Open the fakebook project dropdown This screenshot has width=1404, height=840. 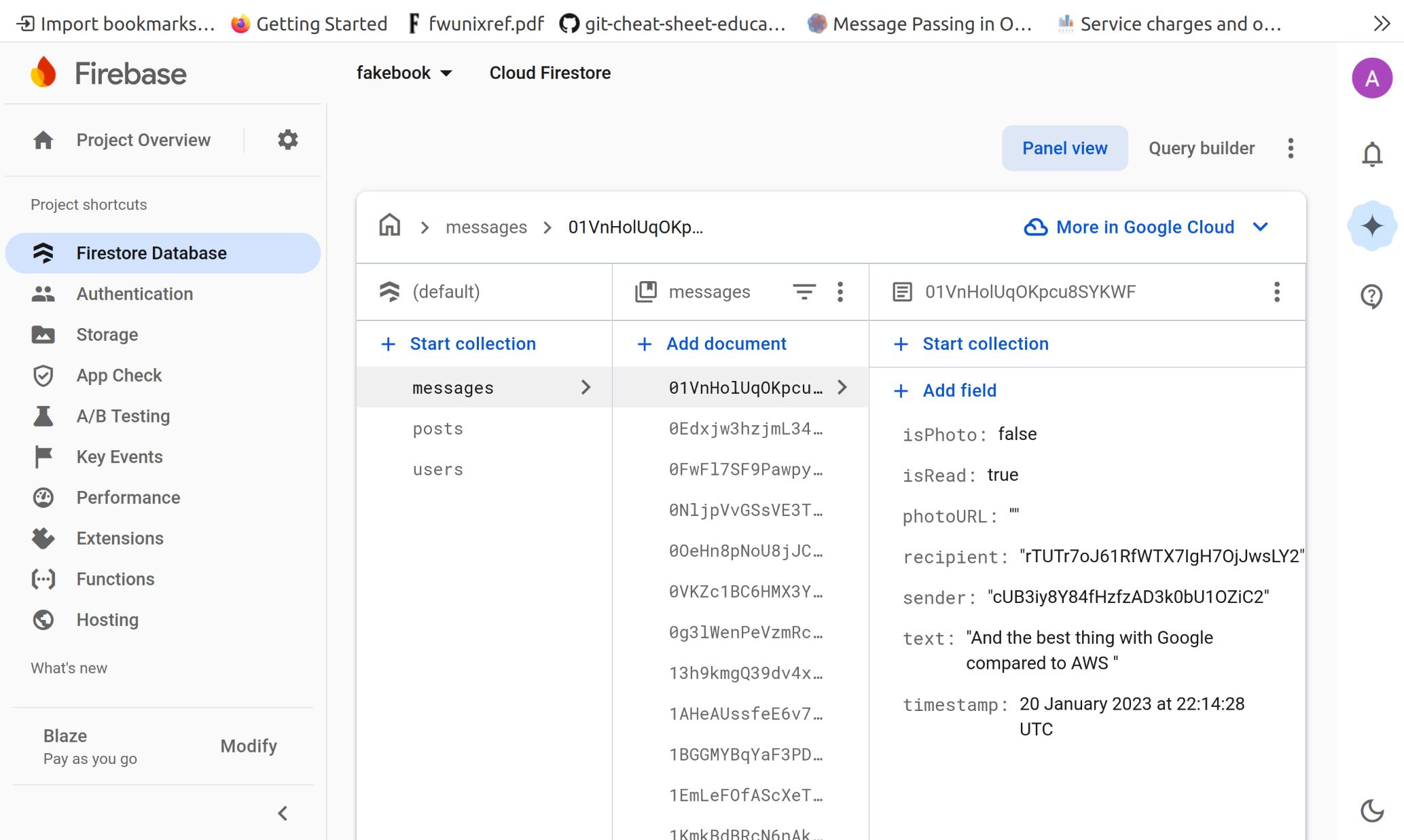point(405,73)
